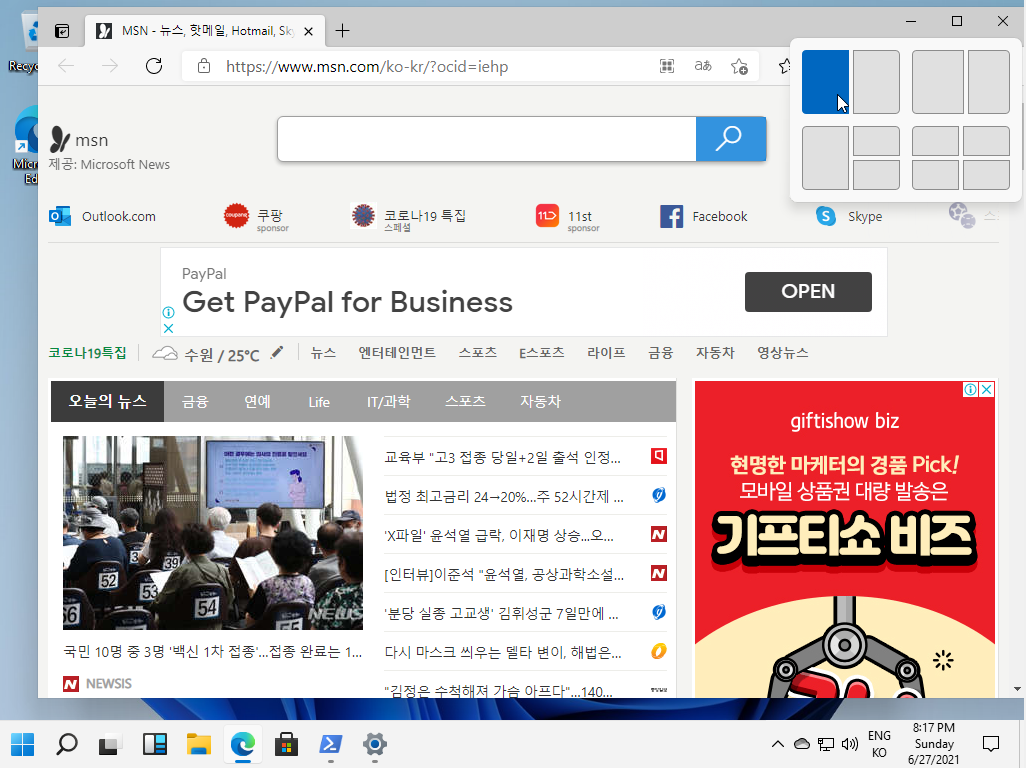Select the 금융 news tab

point(195,402)
